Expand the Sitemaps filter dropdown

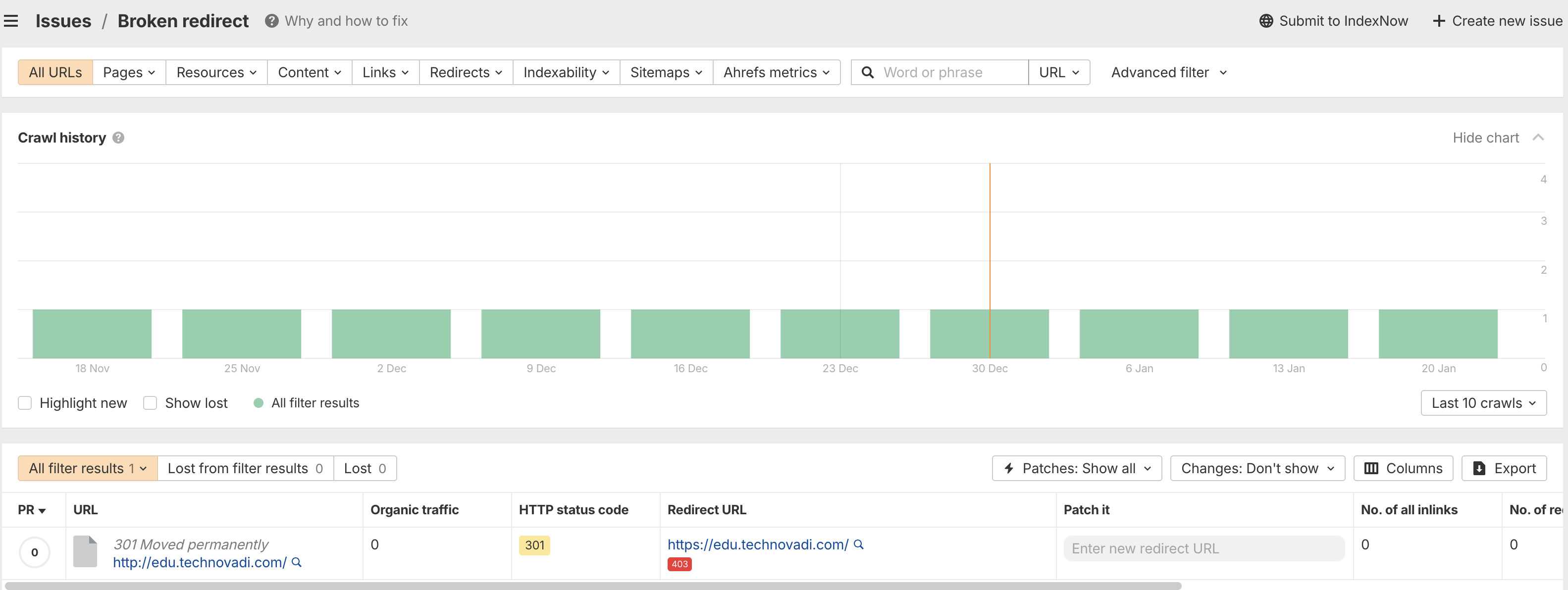pyautogui.click(x=667, y=72)
